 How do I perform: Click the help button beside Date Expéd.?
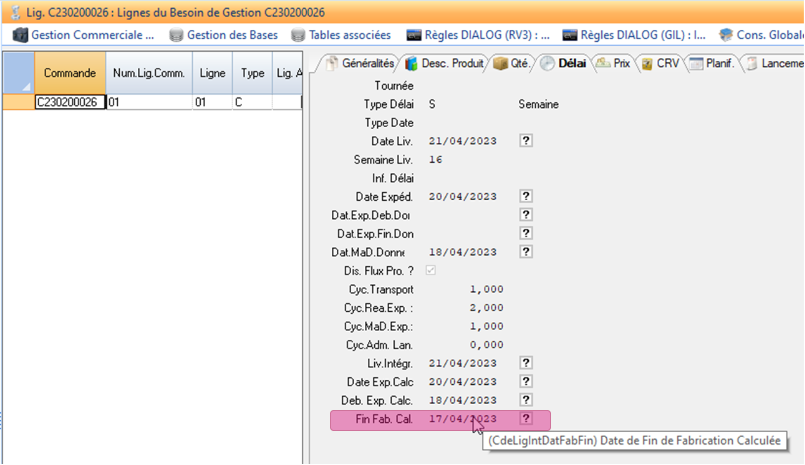point(526,196)
